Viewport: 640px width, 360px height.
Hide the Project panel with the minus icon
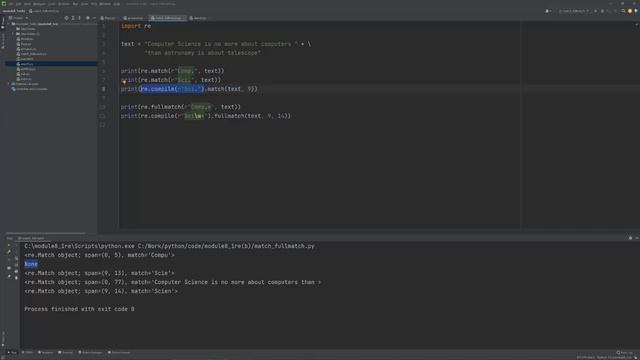pyautogui.click(x=94, y=18)
